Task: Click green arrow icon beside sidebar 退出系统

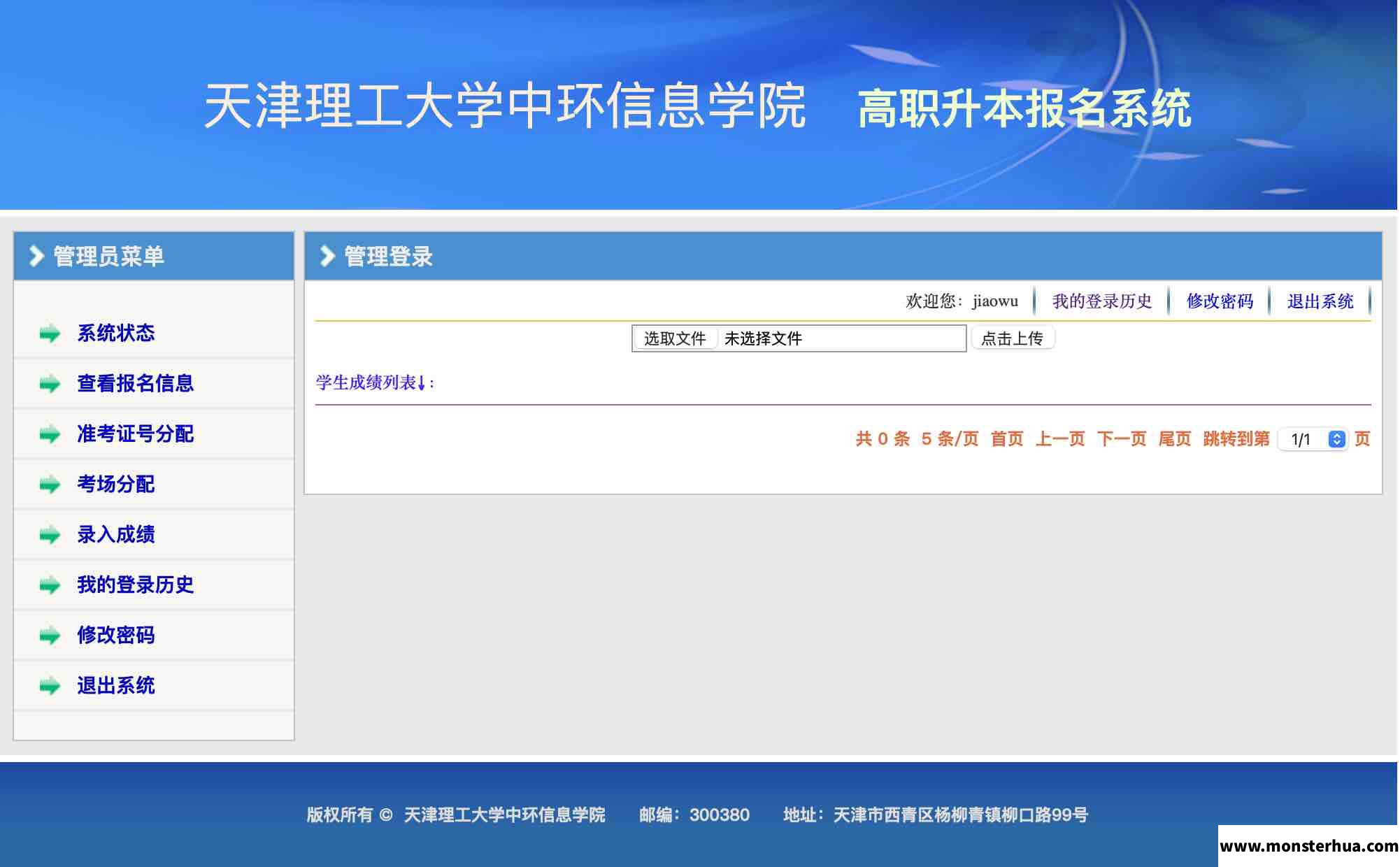Action: 50,686
